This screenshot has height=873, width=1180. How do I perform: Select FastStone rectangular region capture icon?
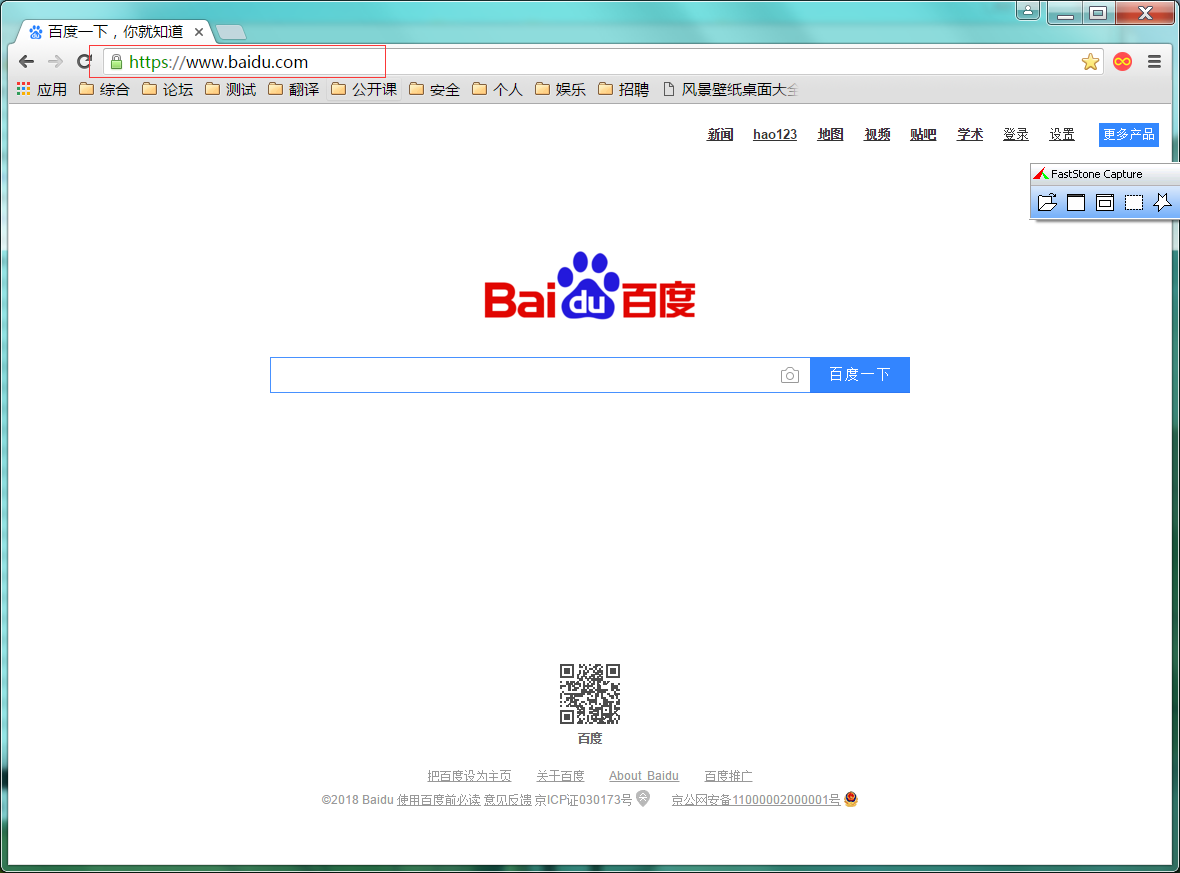coord(1133,202)
